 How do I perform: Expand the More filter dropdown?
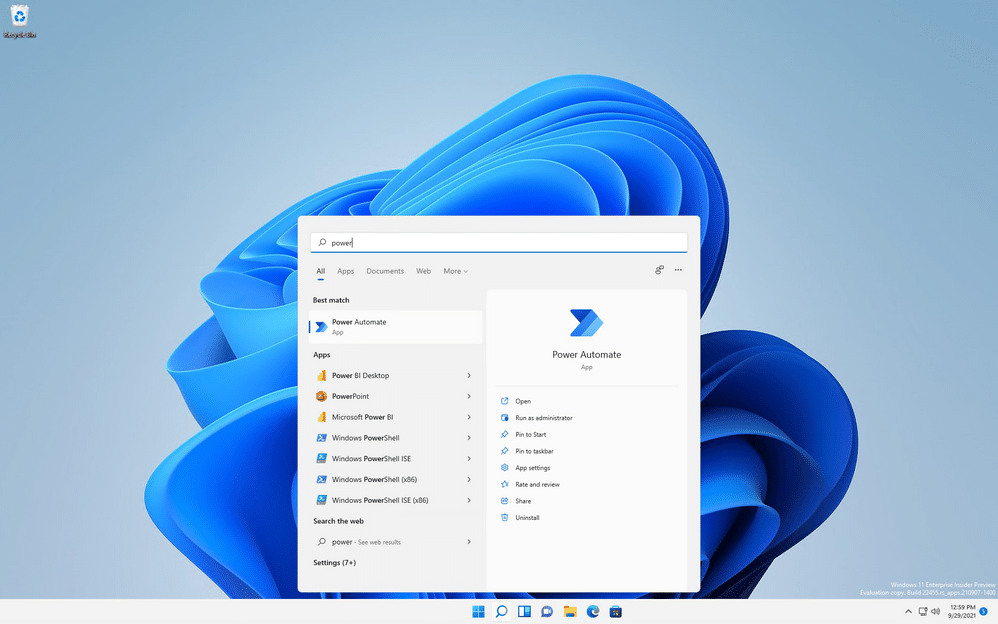455,270
